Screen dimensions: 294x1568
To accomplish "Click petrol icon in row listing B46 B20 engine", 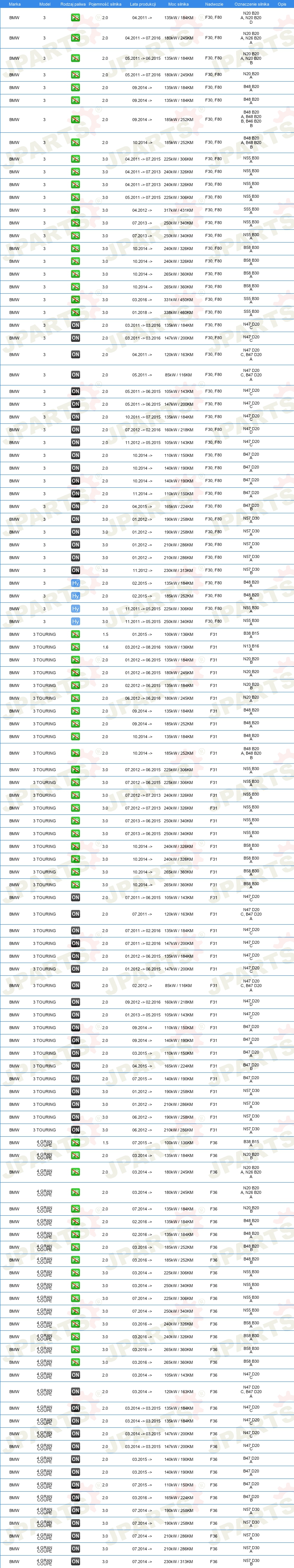I will [76, 119].
